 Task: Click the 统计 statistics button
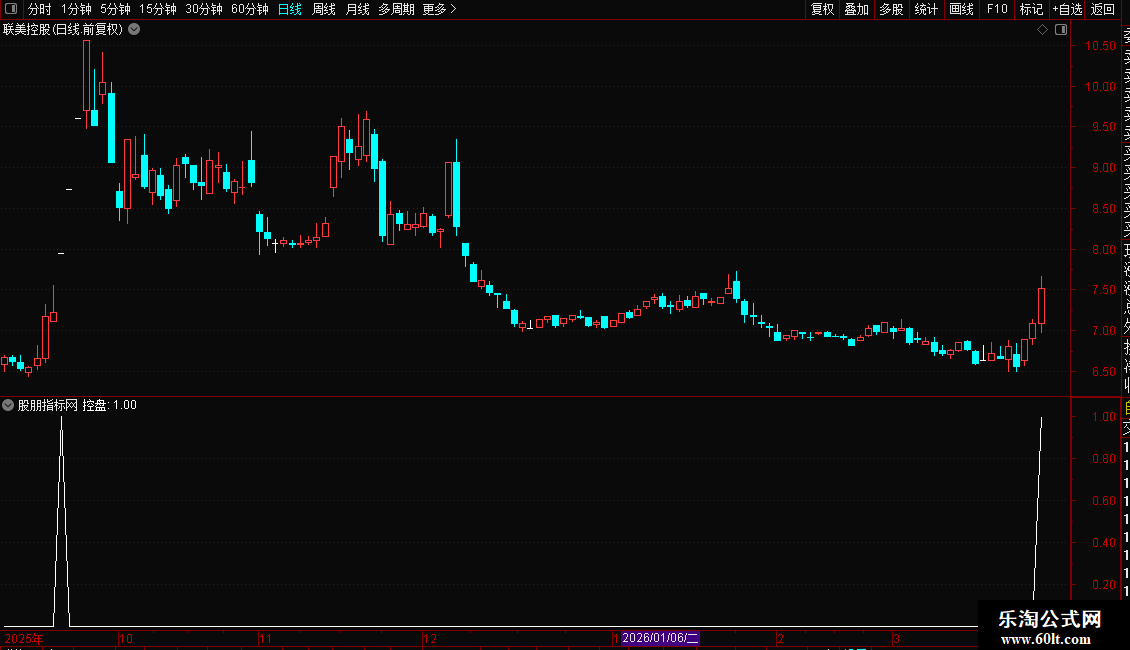click(x=926, y=9)
